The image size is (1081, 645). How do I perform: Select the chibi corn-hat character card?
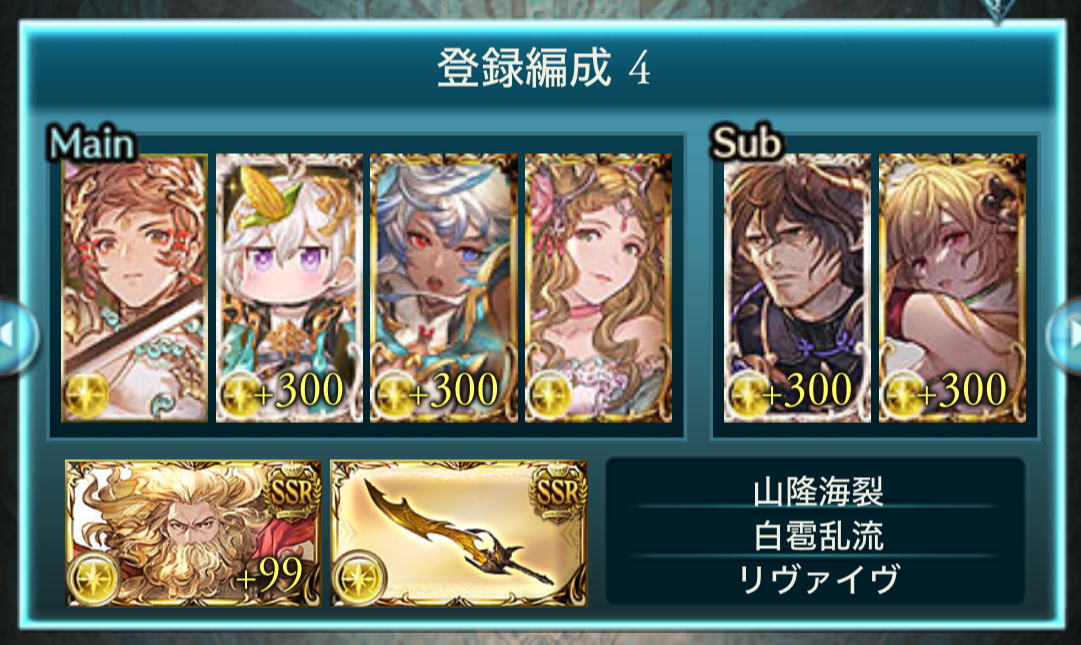pyautogui.click(x=289, y=287)
